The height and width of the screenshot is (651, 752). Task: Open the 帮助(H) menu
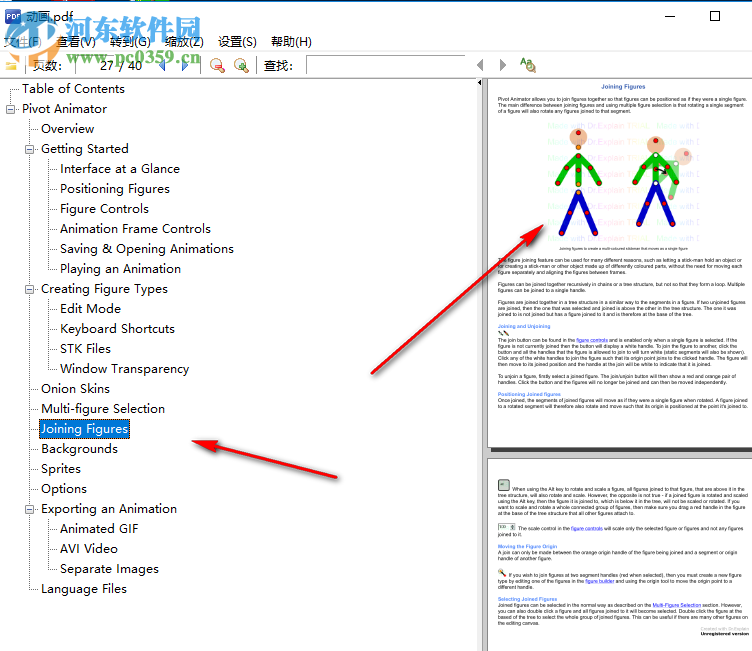pyautogui.click(x=291, y=42)
